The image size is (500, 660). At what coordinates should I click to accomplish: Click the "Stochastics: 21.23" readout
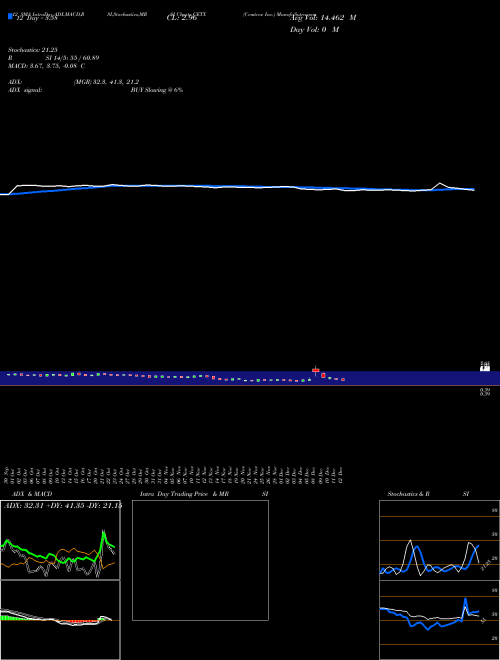(33, 50)
